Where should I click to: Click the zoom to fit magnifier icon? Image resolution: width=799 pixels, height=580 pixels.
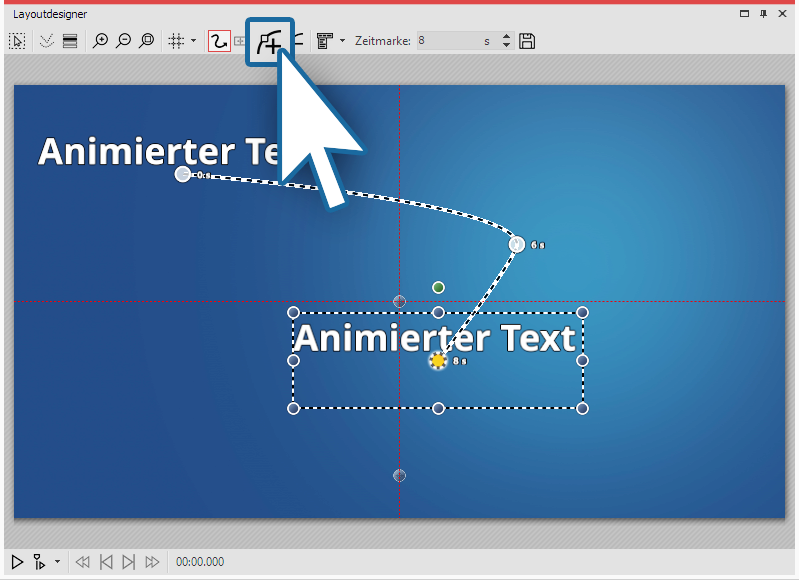click(147, 41)
